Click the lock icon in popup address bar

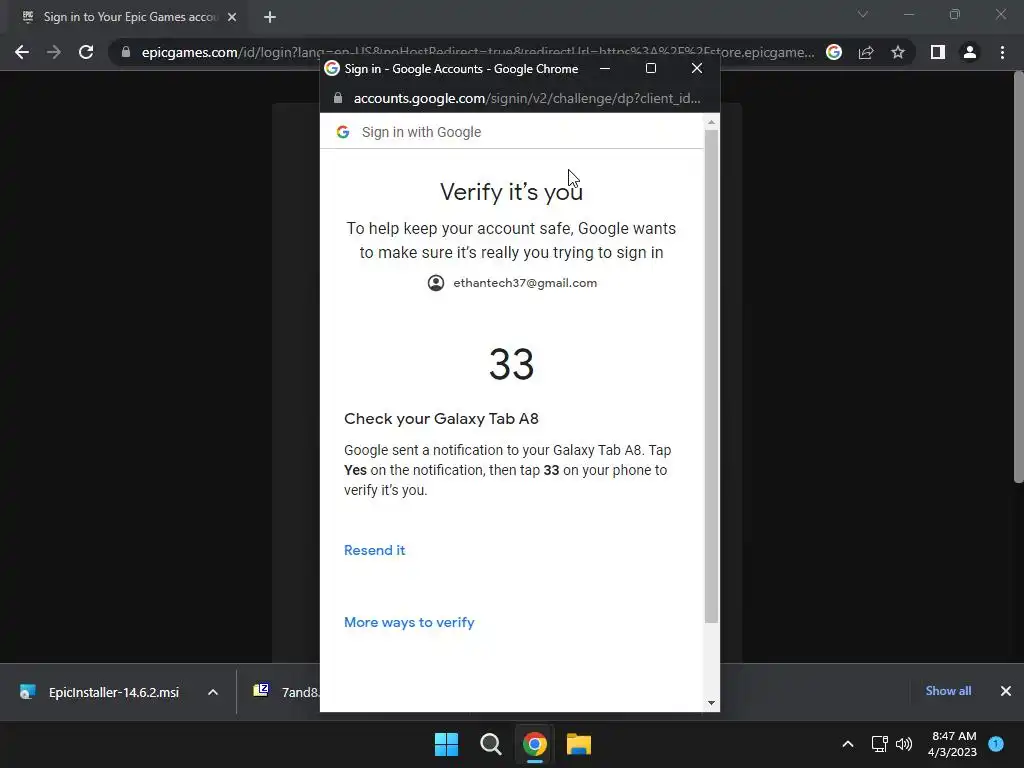338,98
